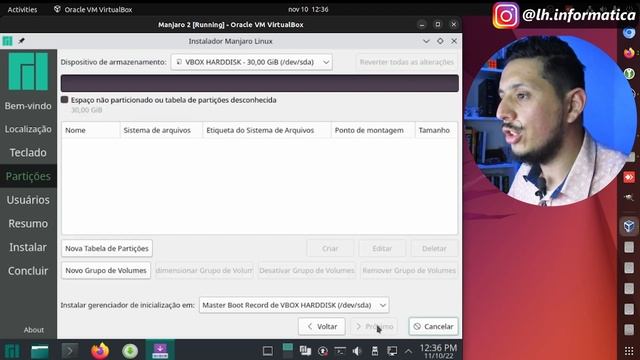
Task: Click the installer title bar down-chevron icon
Action: (426, 41)
